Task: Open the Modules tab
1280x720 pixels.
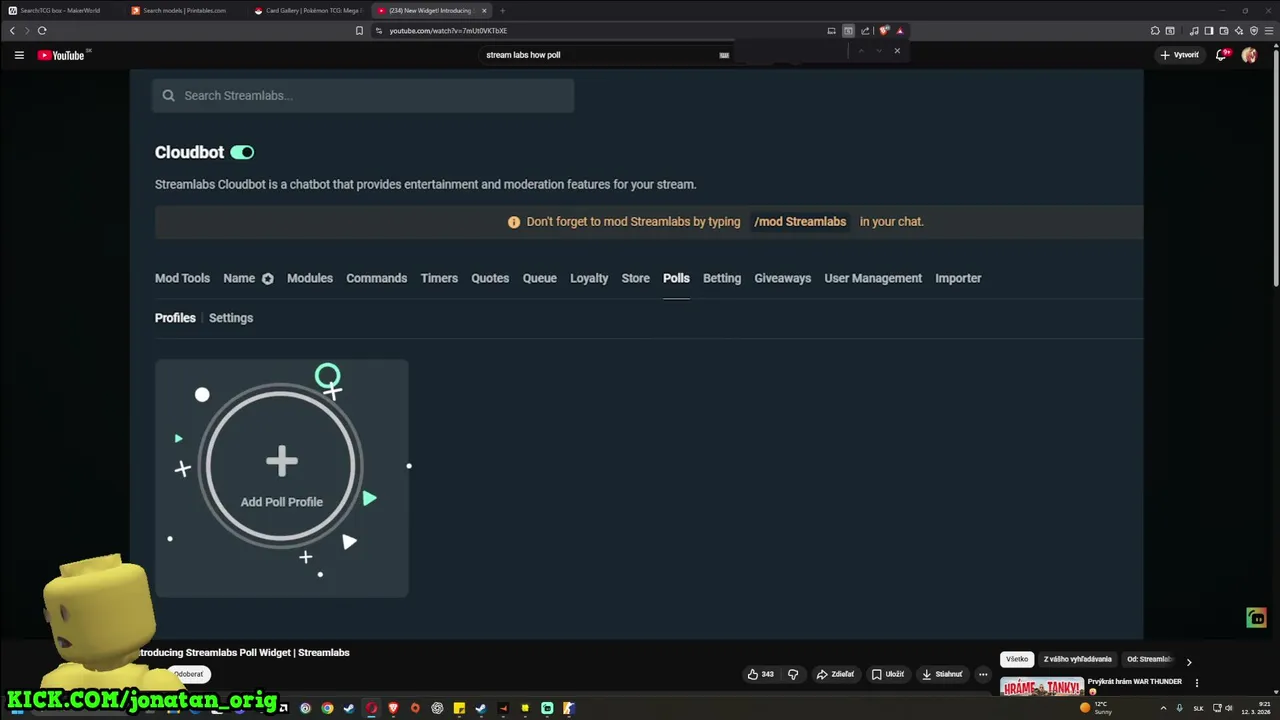Action: [x=310, y=278]
